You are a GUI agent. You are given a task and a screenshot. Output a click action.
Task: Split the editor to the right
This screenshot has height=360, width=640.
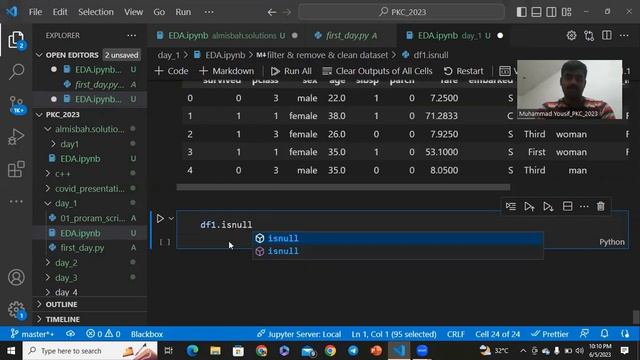607,36
